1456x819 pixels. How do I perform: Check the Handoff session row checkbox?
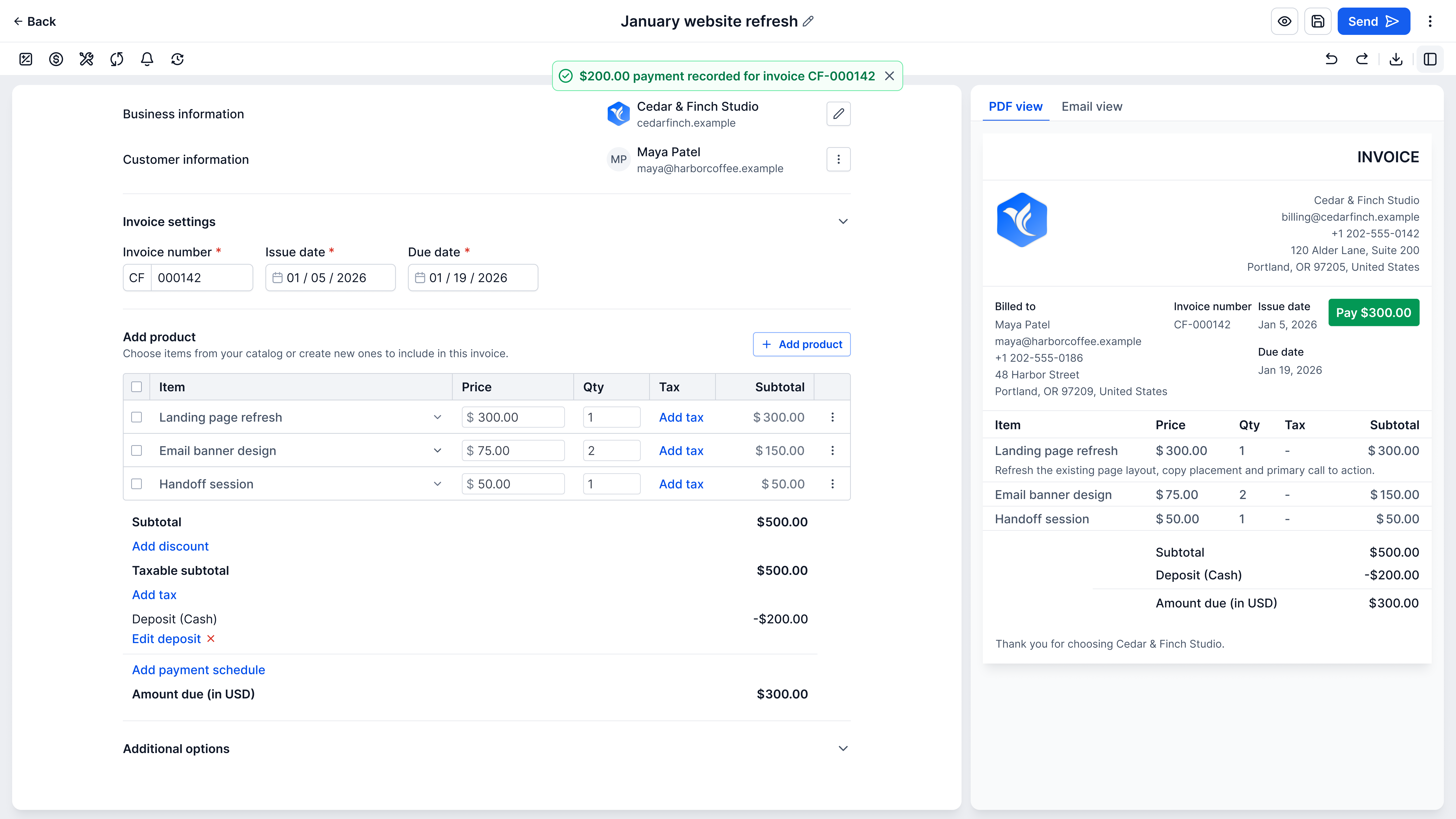pyautogui.click(x=136, y=484)
